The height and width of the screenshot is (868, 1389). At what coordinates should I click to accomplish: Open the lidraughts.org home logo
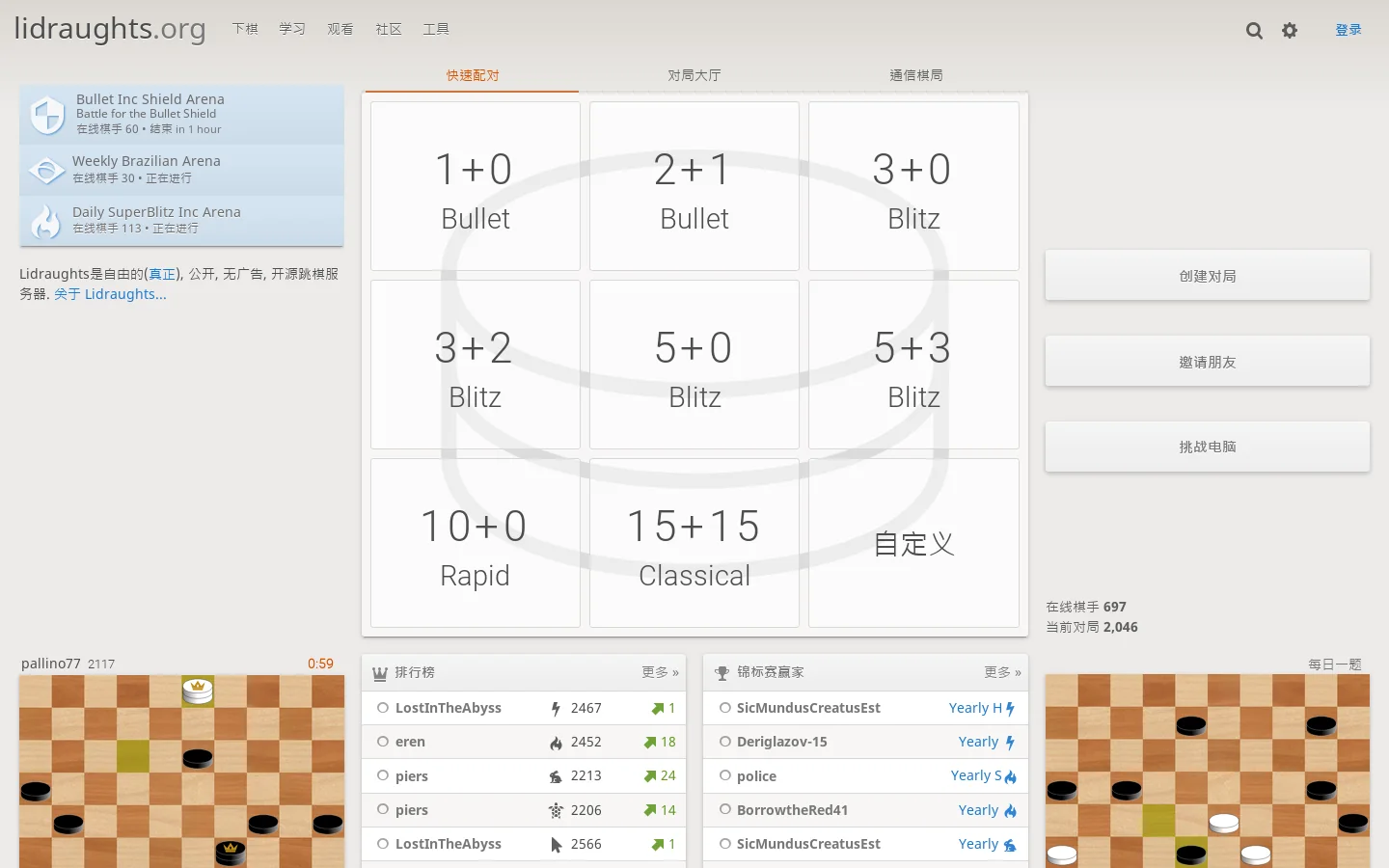[x=110, y=29]
